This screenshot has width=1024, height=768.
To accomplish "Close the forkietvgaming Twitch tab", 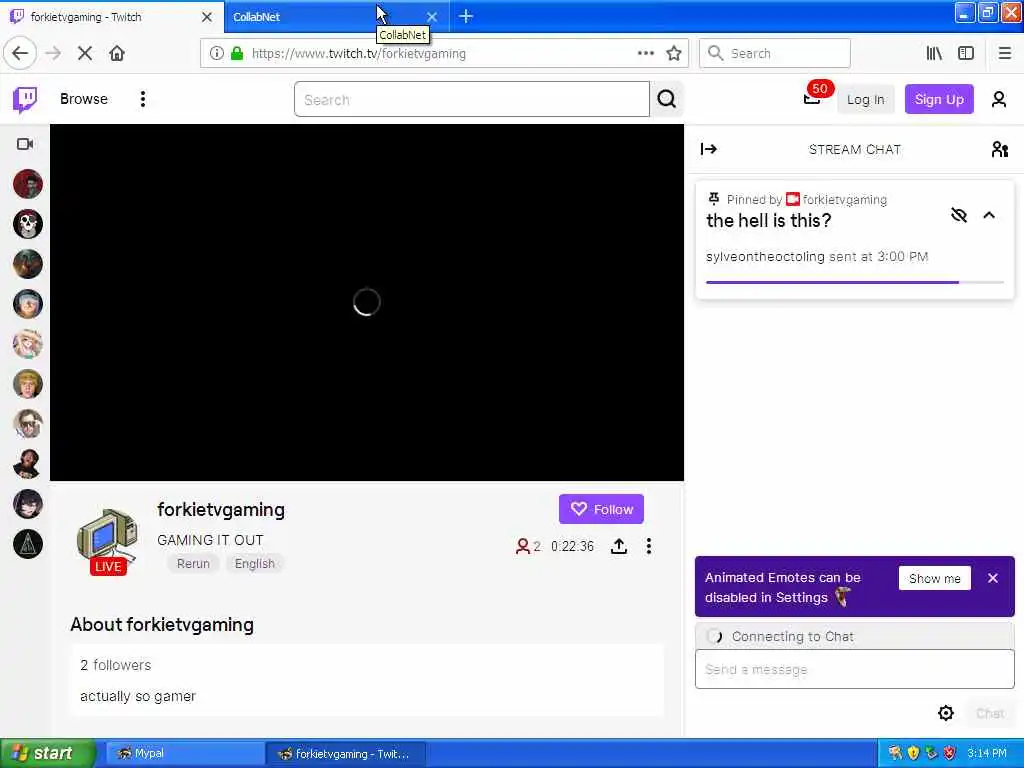I will click(207, 17).
